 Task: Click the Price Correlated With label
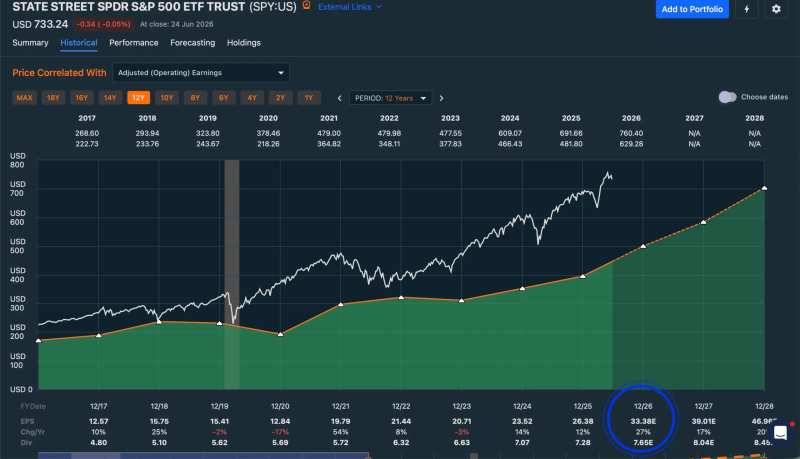point(59,73)
